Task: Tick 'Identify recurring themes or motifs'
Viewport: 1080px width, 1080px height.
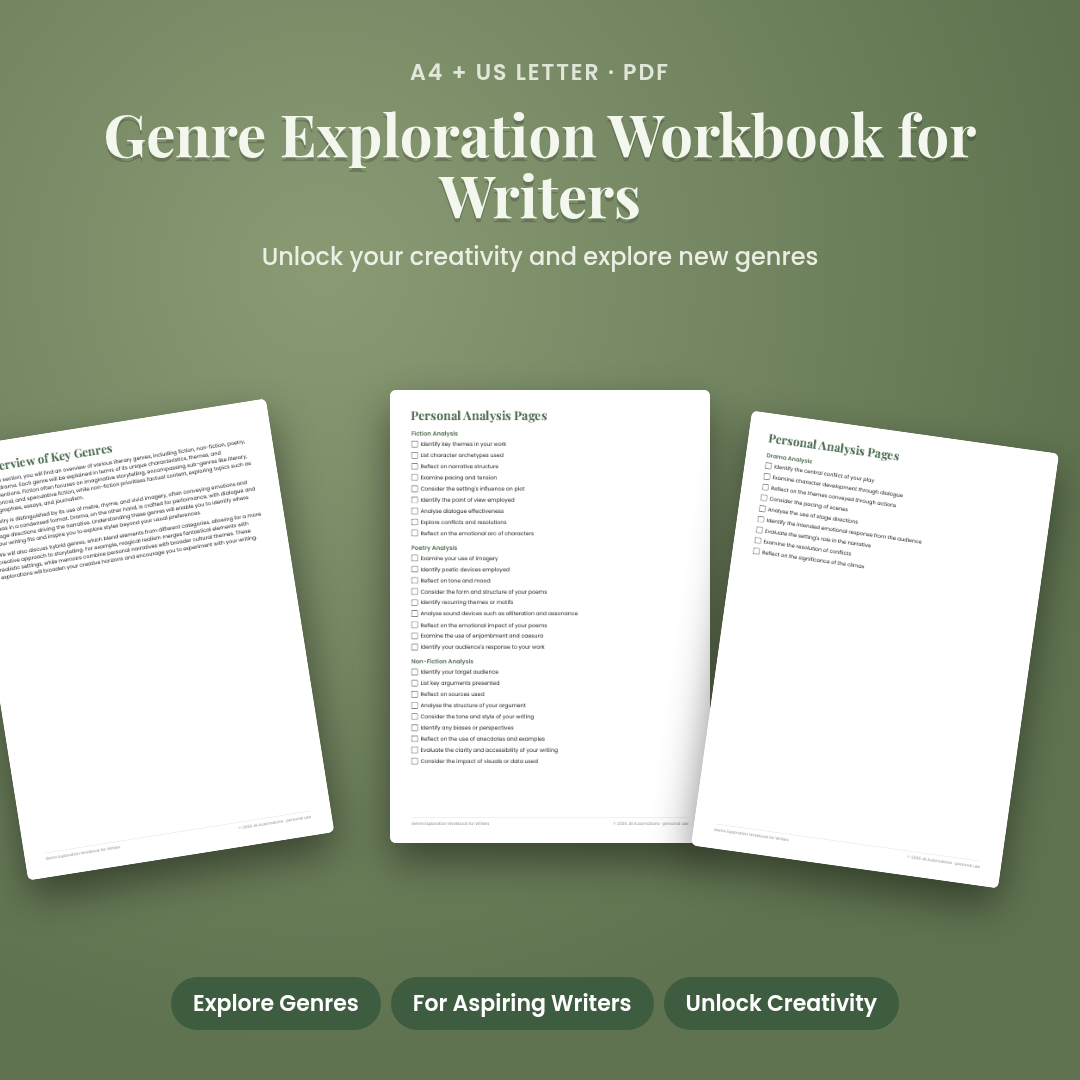Action: point(415,602)
